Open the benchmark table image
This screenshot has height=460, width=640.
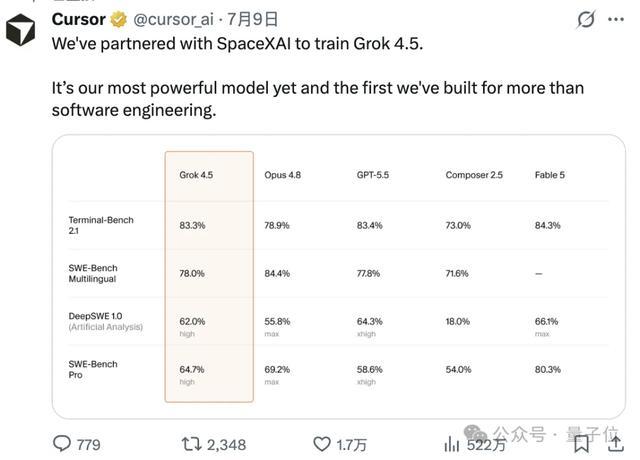pos(339,277)
